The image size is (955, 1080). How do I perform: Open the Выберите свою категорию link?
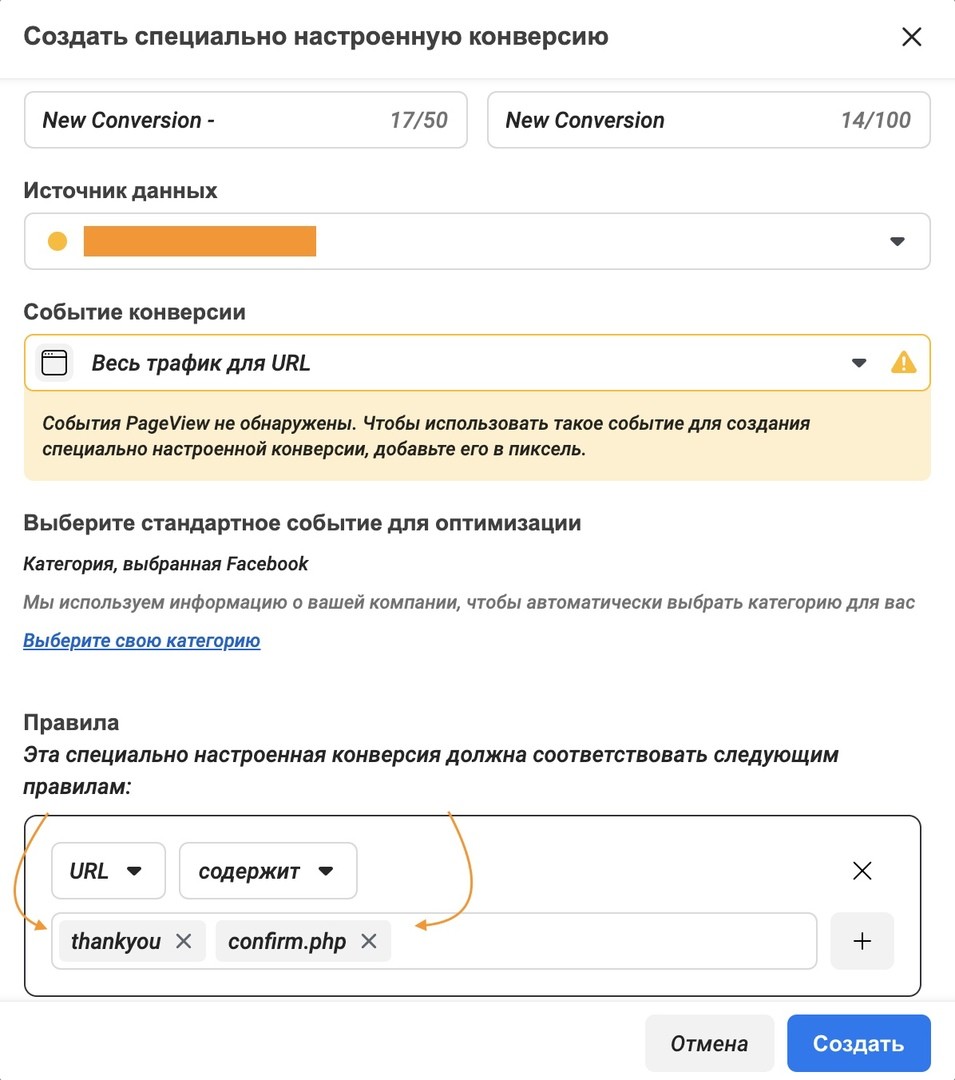[x=142, y=641]
